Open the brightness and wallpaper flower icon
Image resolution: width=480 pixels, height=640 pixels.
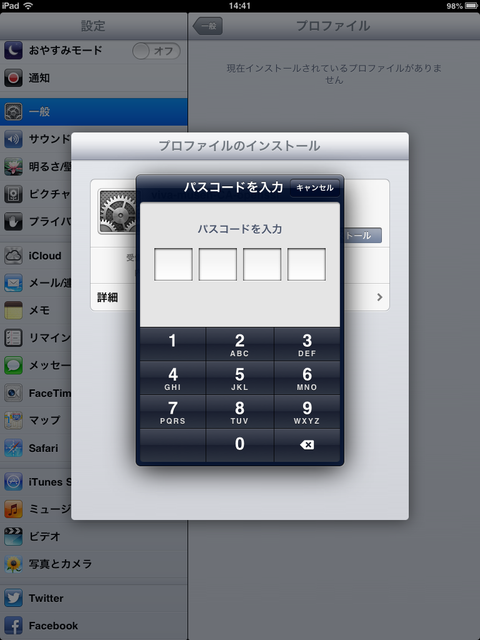coord(13,167)
